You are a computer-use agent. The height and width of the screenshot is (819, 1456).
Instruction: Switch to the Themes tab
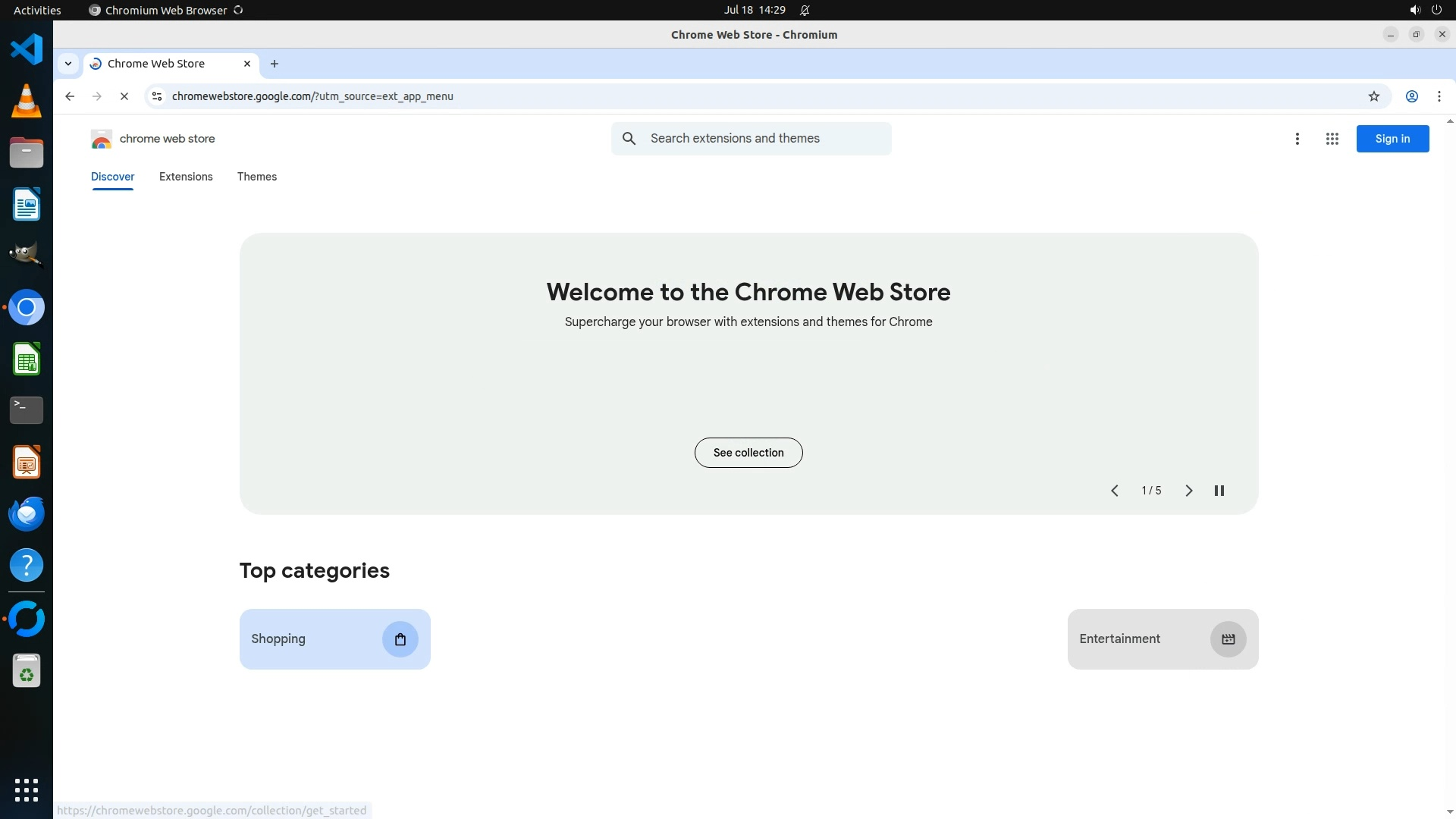257,177
